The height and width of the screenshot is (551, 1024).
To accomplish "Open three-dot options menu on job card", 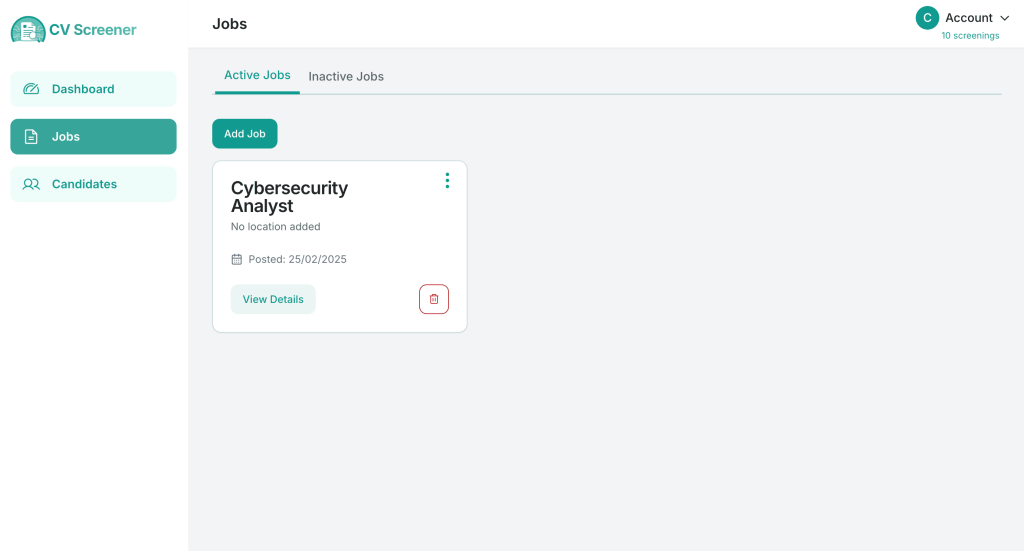I will point(447,180).
